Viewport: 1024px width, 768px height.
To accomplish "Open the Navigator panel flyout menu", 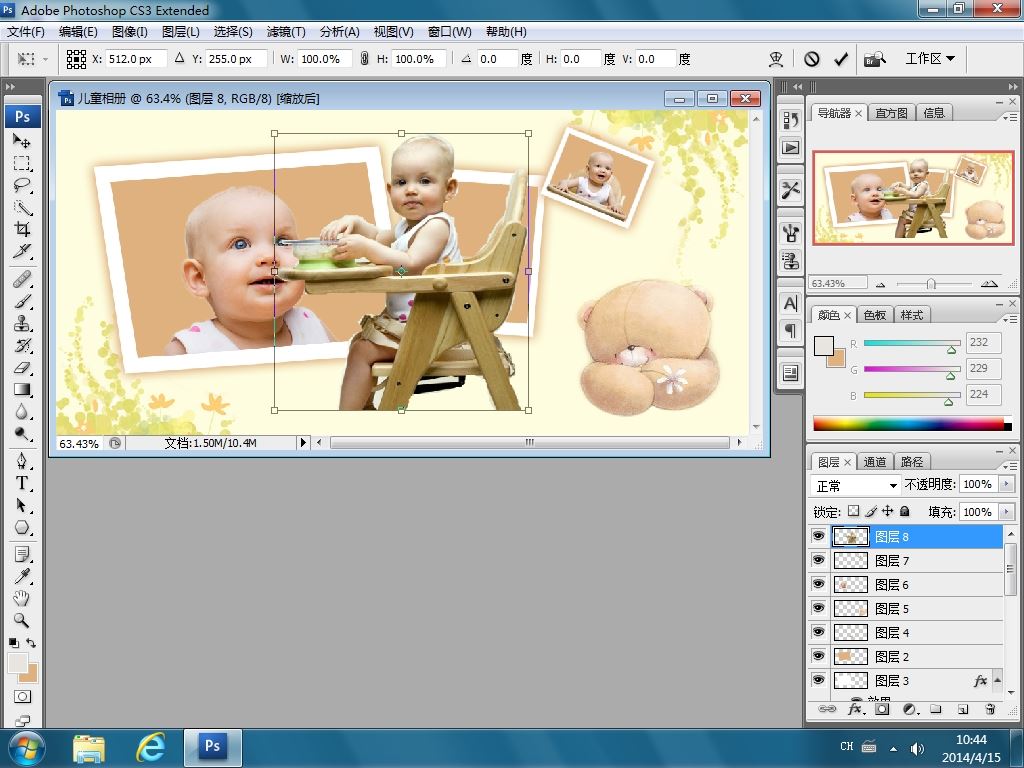I will 1010,117.
